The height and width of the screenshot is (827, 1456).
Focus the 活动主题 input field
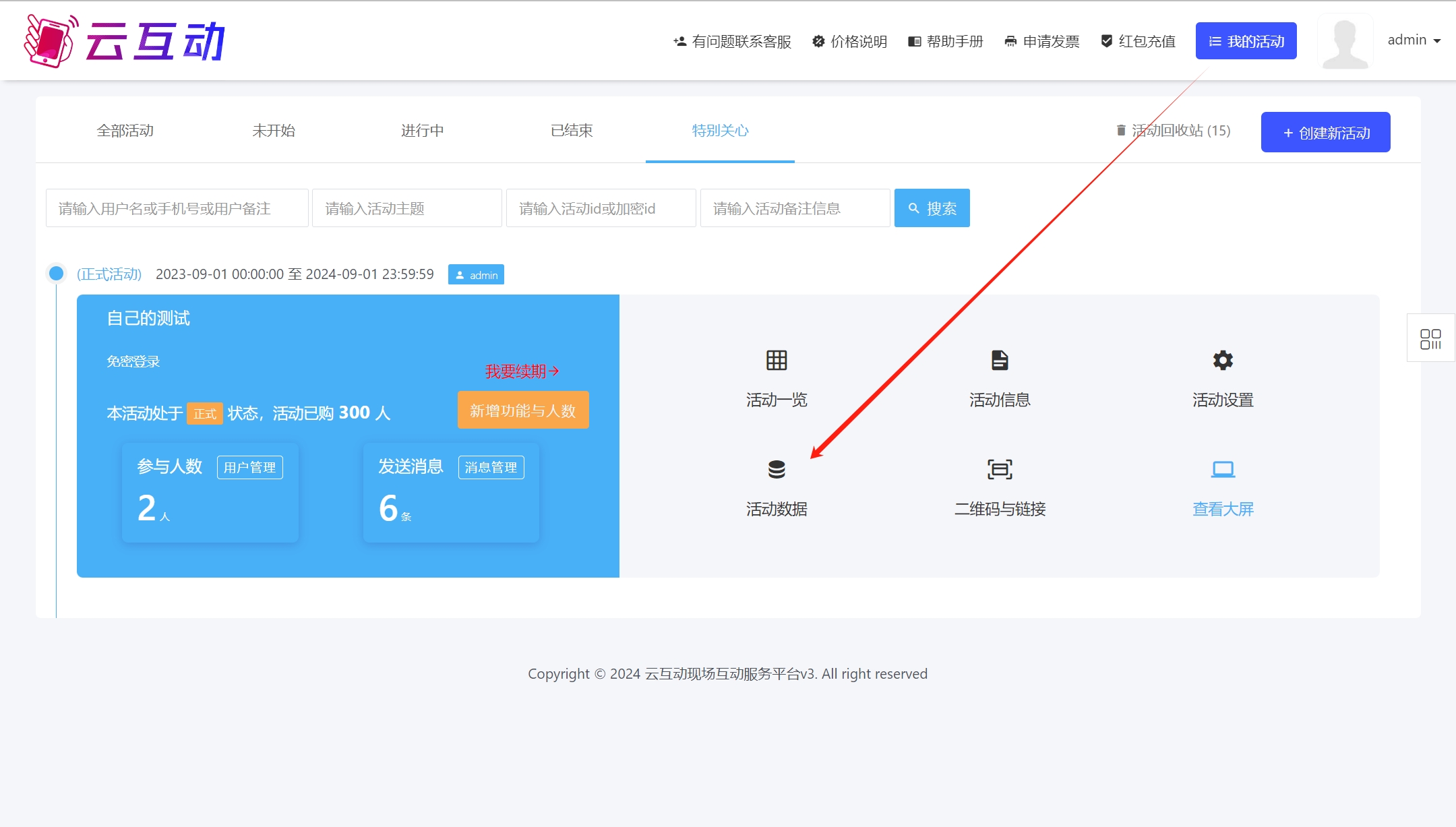point(407,208)
